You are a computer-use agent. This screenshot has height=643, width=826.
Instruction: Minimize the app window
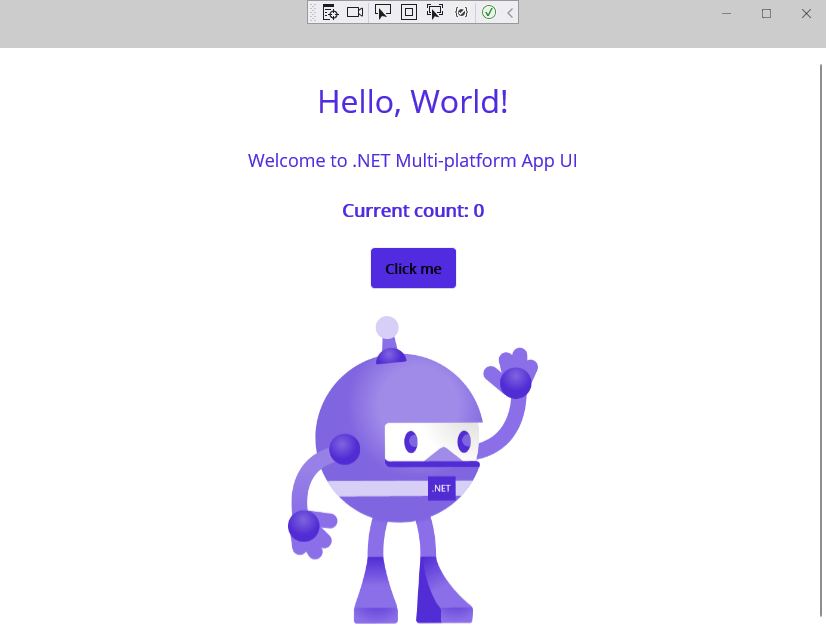click(727, 13)
